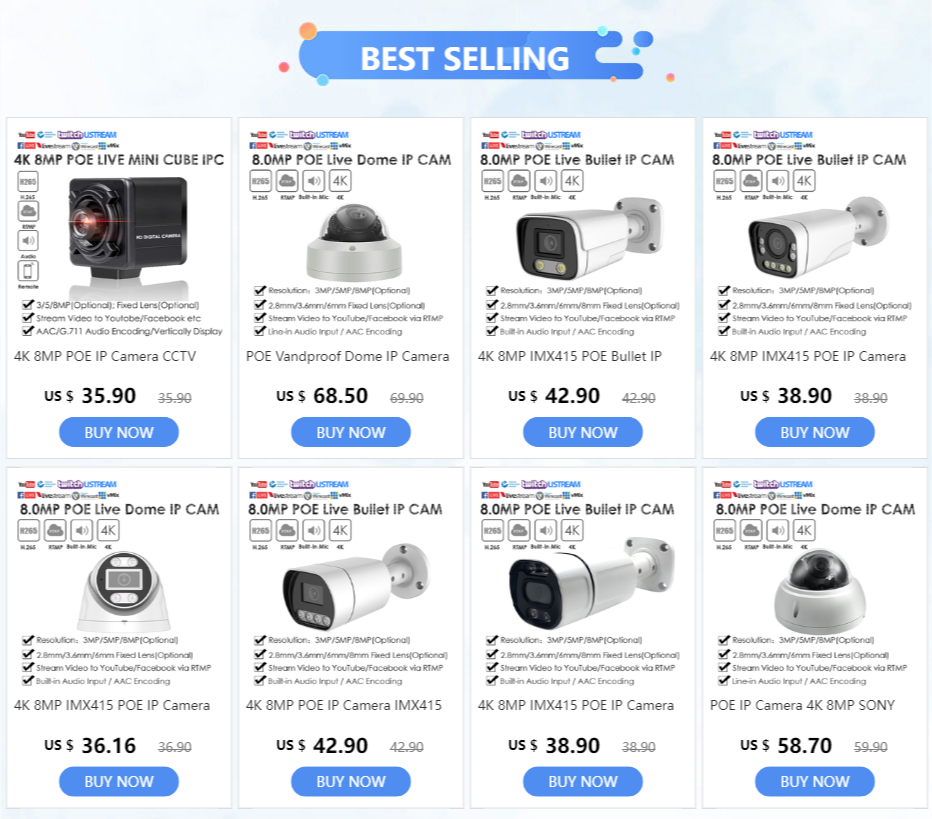Image resolution: width=932 pixels, height=819 pixels.
Task: Click Buy Now under US $36.16 price
Action: point(119,781)
